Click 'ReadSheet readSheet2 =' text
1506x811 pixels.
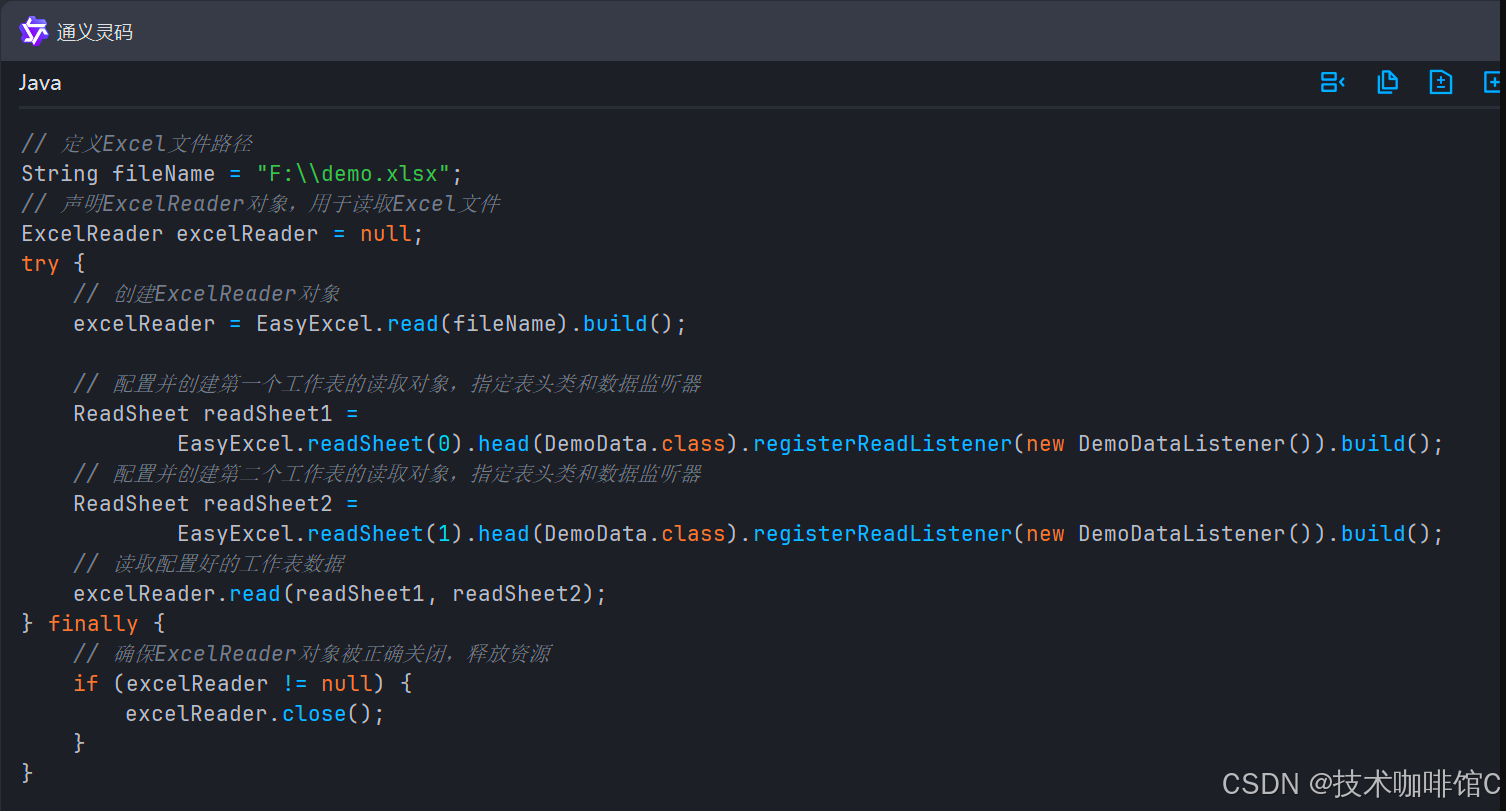pyautogui.click(x=216, y=503)
